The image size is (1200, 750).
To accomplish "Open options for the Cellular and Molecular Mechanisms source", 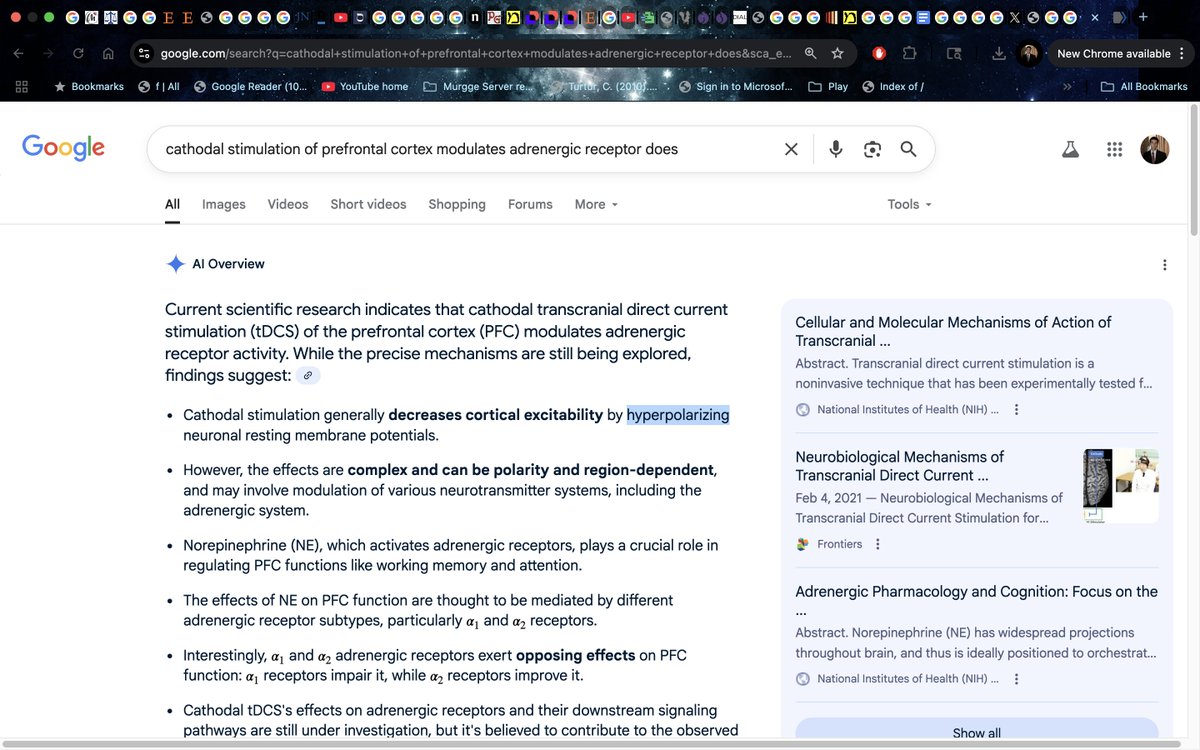I will pos(1017,410).
